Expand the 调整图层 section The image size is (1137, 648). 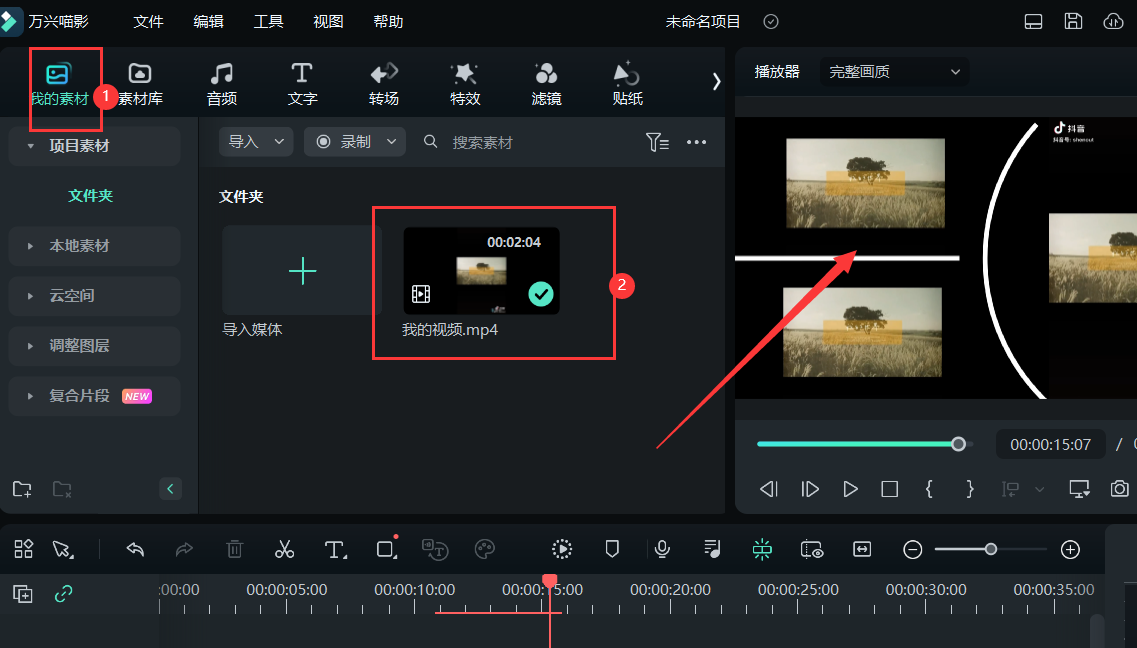pyautogui.click(x=94, y=346)
